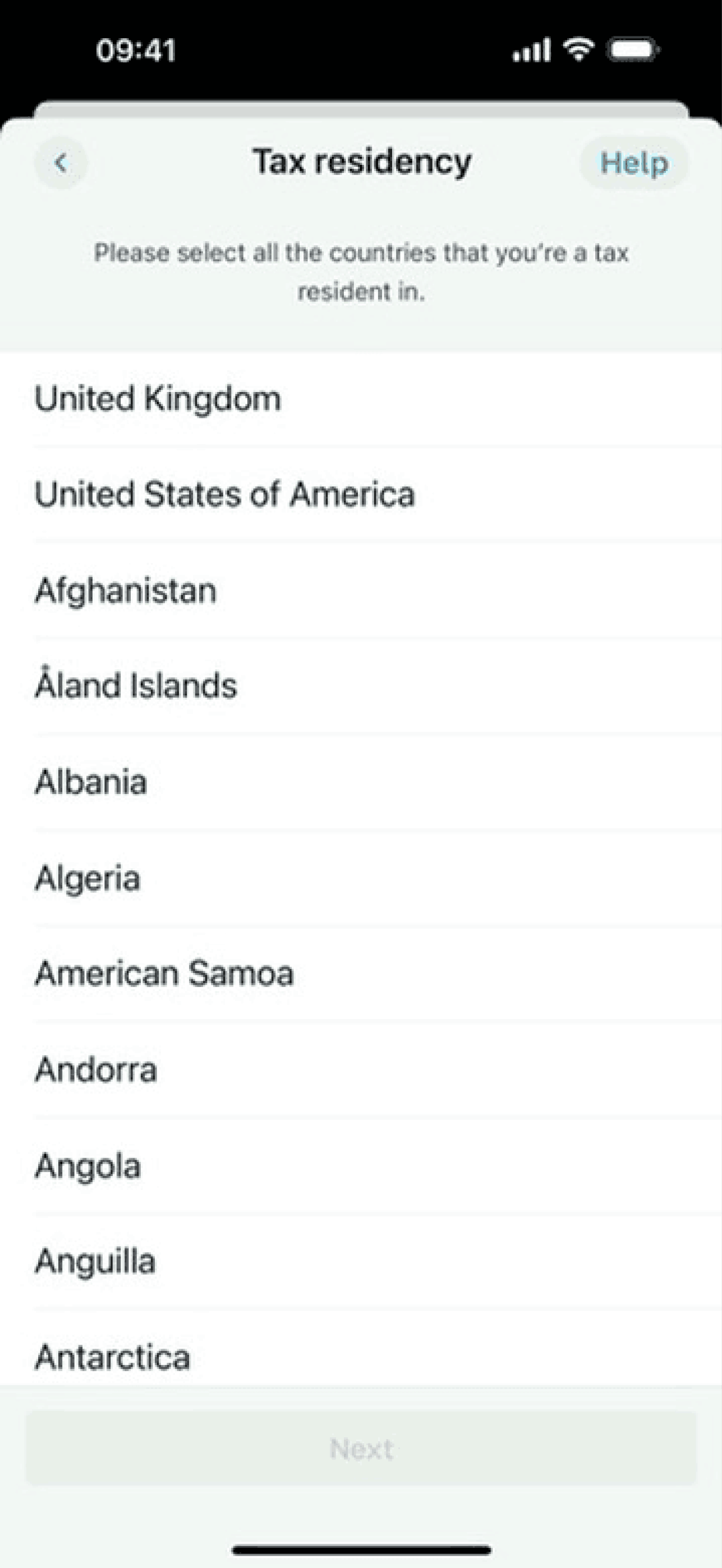Choose Afghanistan from the country list
This screenshot has width=722, height=1568.
click(x=126, y=591)
